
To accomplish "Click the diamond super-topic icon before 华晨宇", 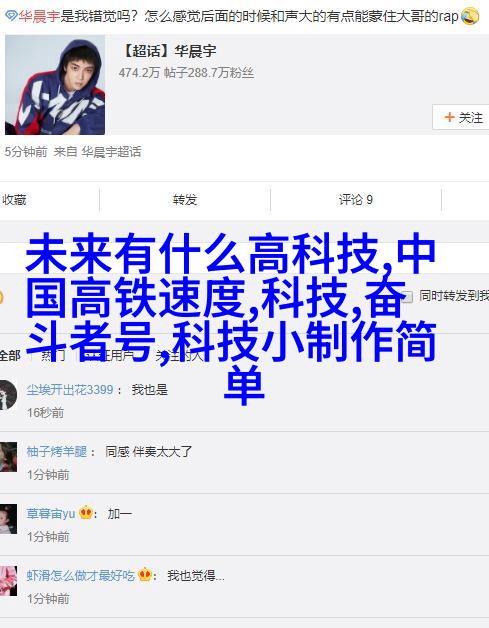I will click(x=12, y=16).
